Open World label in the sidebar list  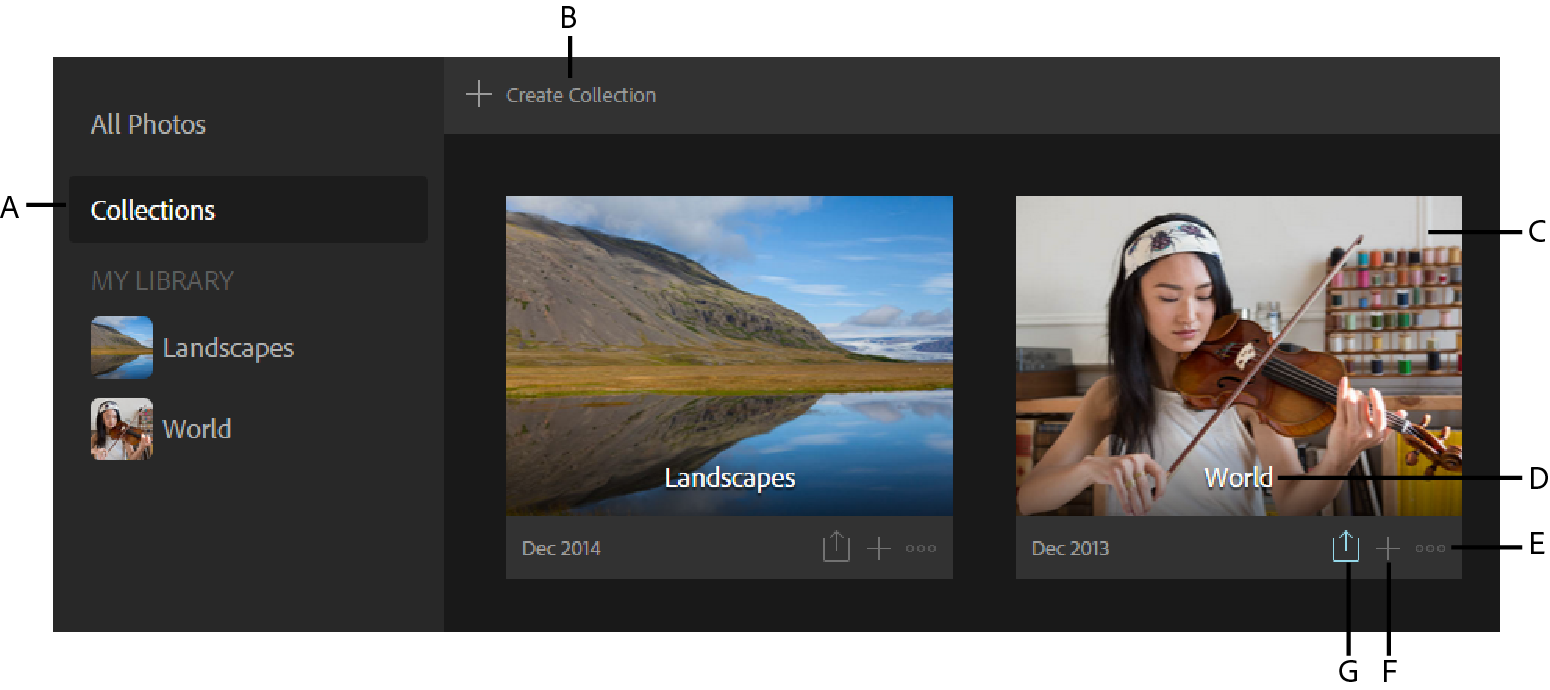[197, 429]
